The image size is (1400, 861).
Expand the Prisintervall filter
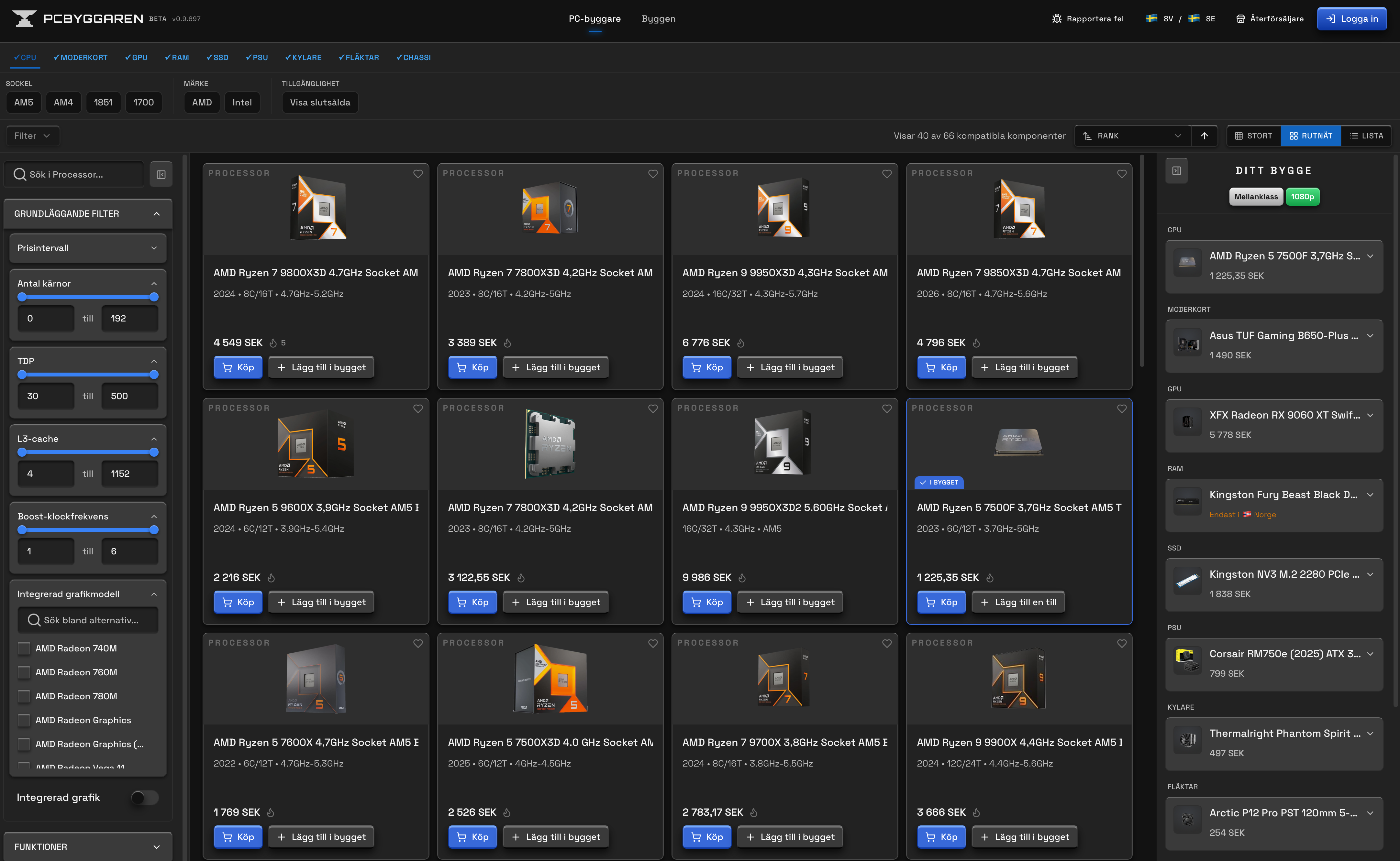[x=88, y=248]
